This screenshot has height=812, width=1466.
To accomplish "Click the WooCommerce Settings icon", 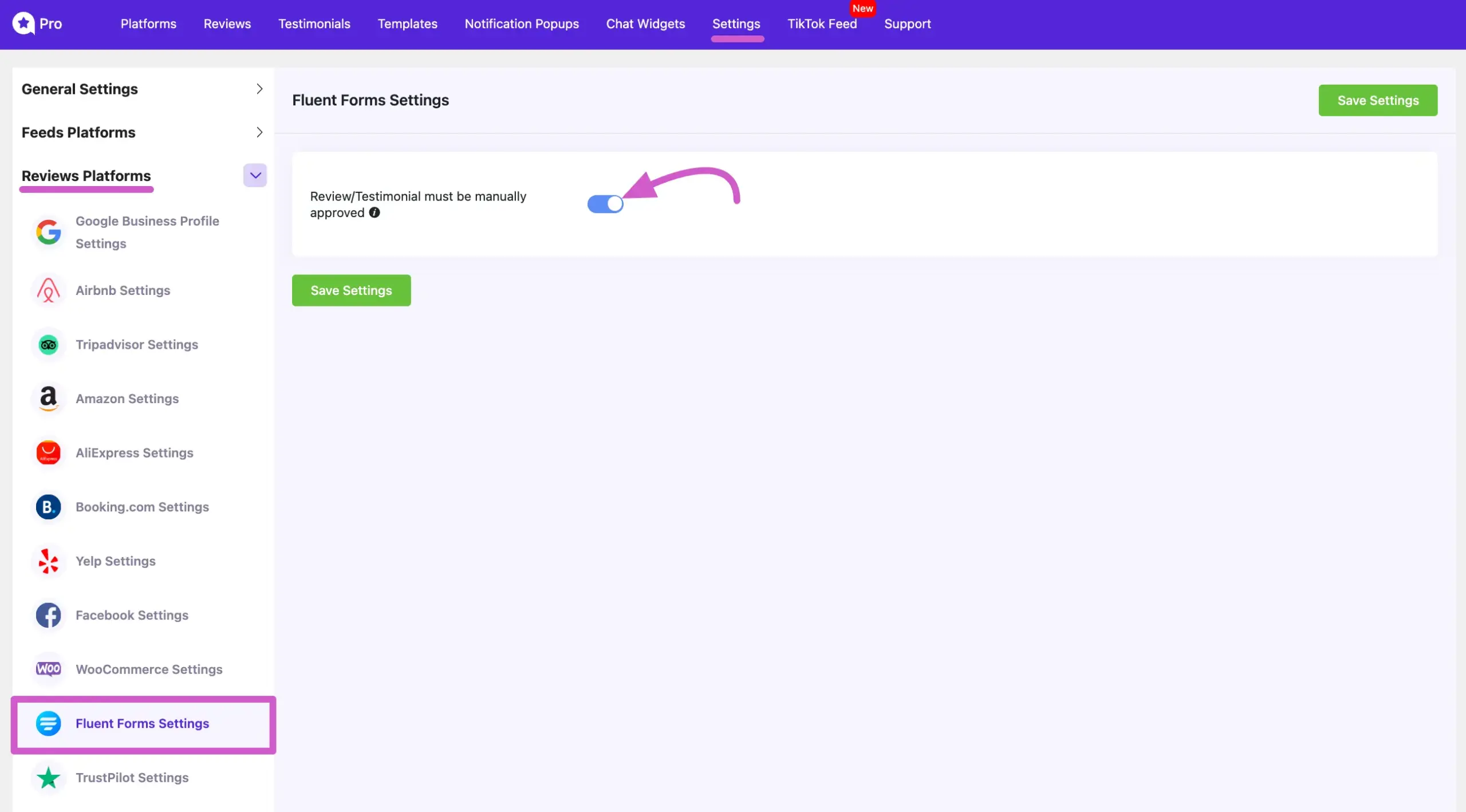I will pyautogui.click(x=48, y=669).
